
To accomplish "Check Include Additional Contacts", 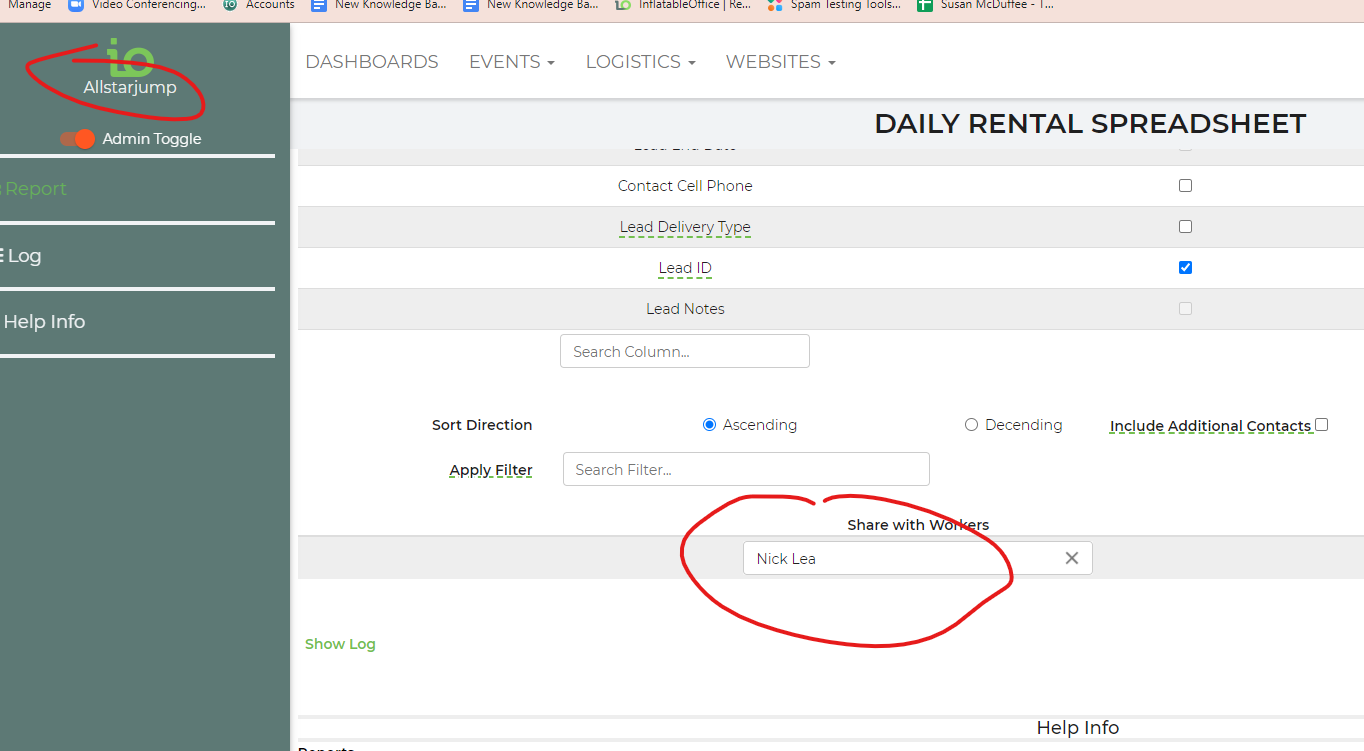I will [x=1321, y=425].
